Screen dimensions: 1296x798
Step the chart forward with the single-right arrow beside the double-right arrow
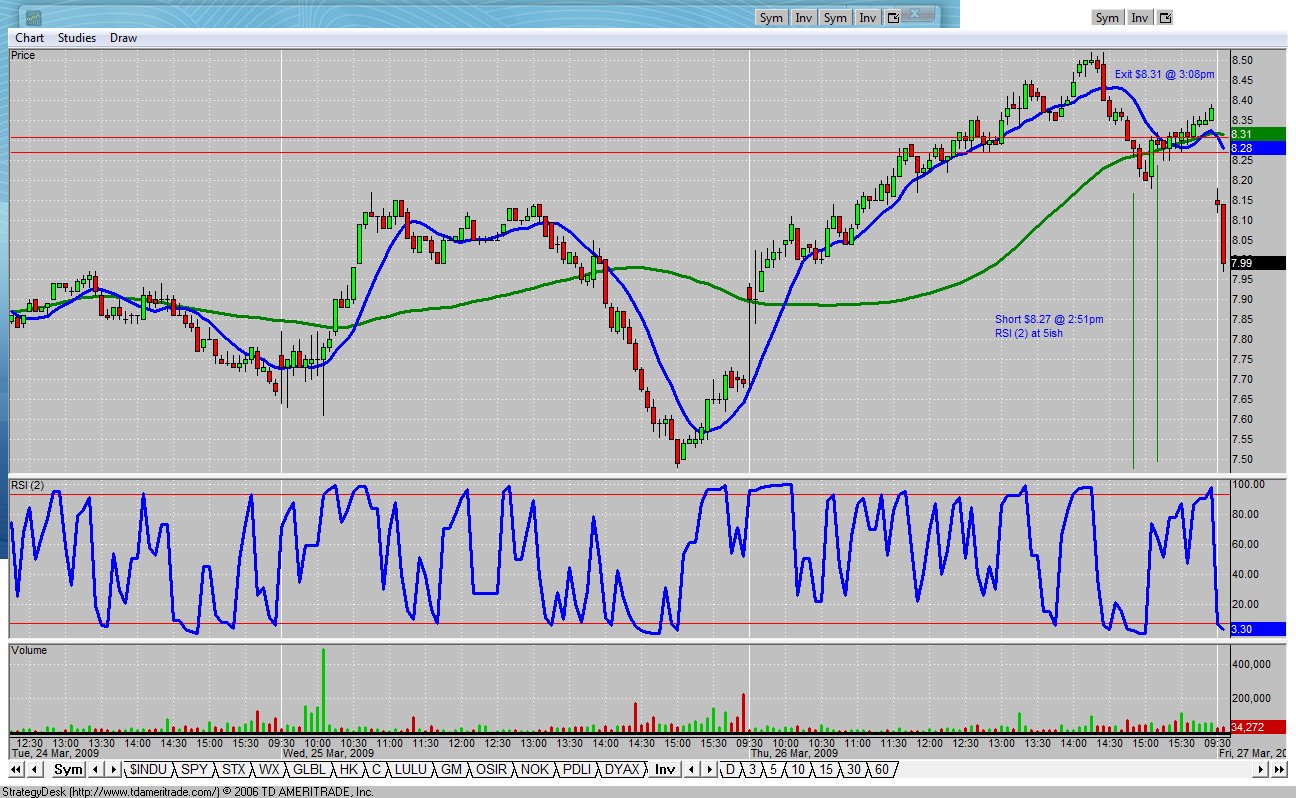coord(1259,769)
